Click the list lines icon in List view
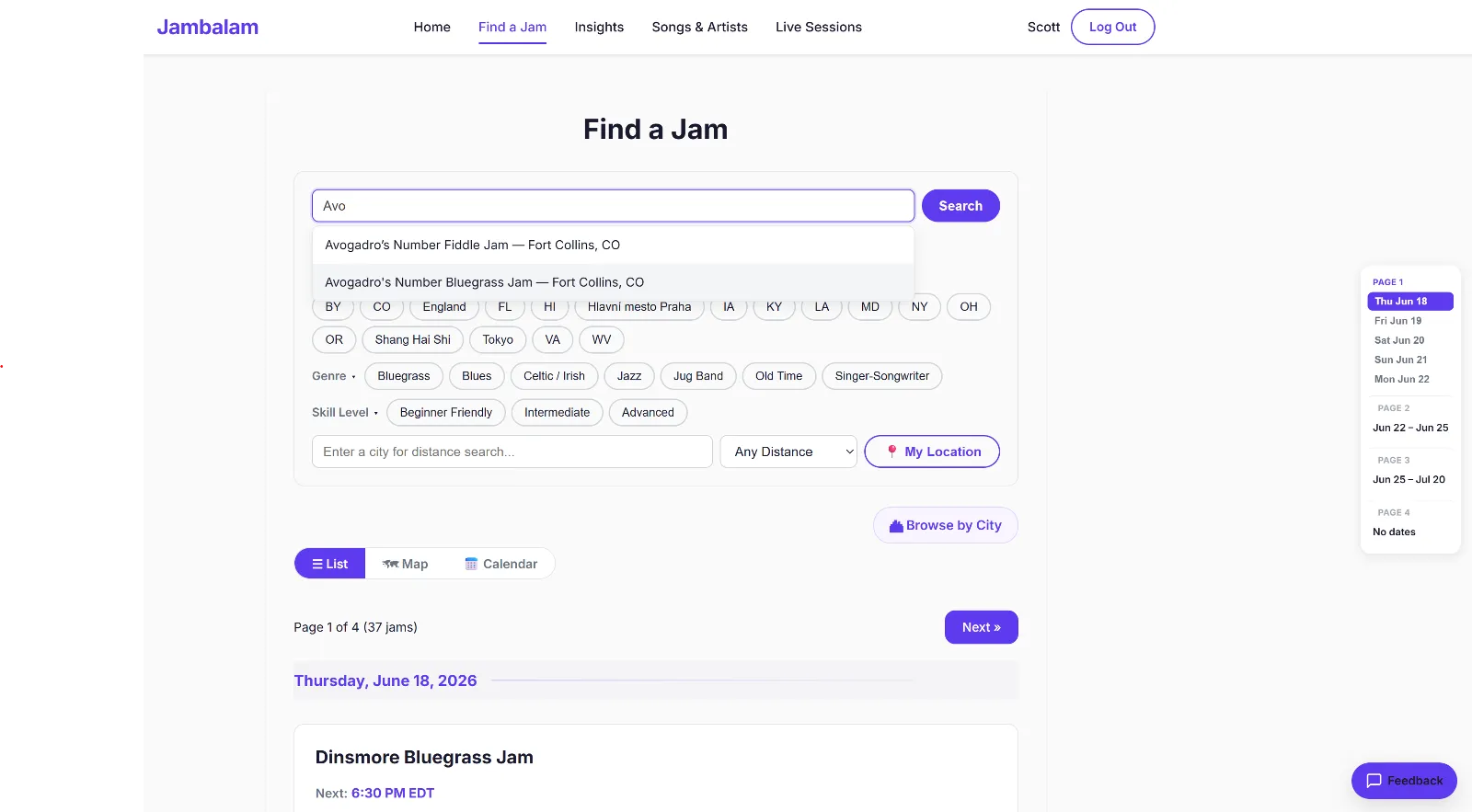The width and height of the screenshot is (1472, 812). [317, 564]
